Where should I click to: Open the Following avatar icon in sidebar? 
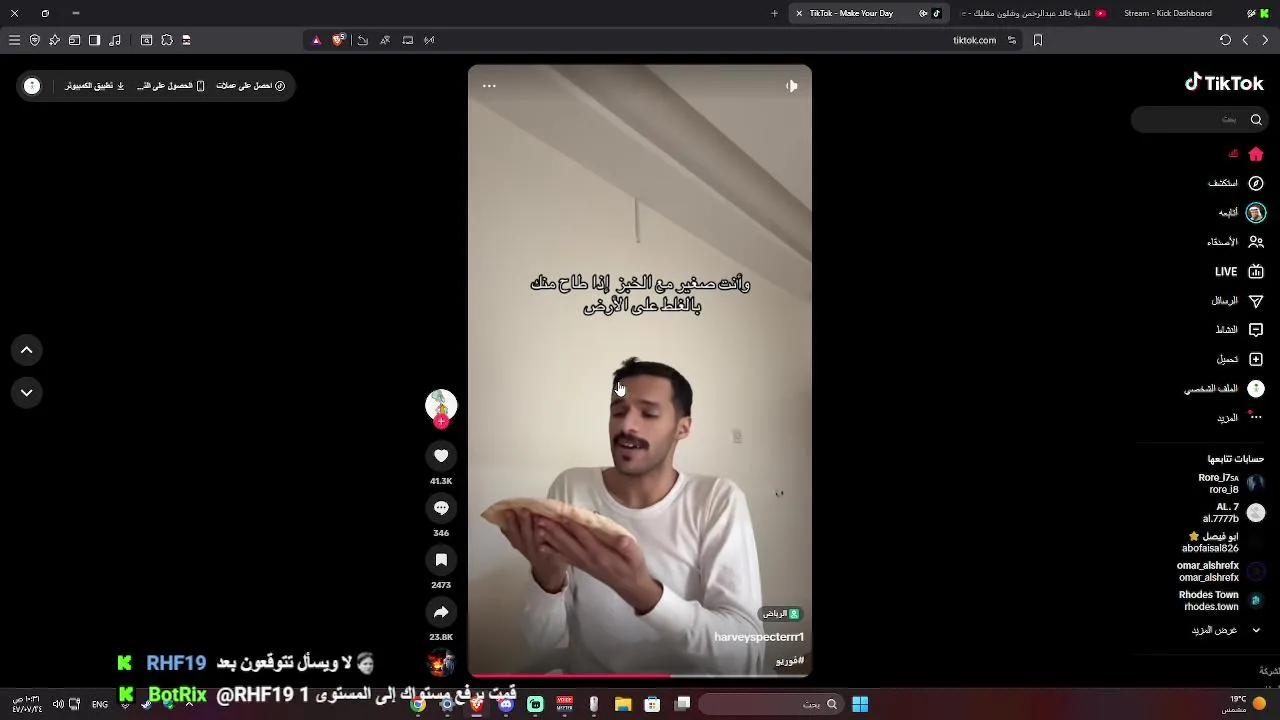[1256, 212]
